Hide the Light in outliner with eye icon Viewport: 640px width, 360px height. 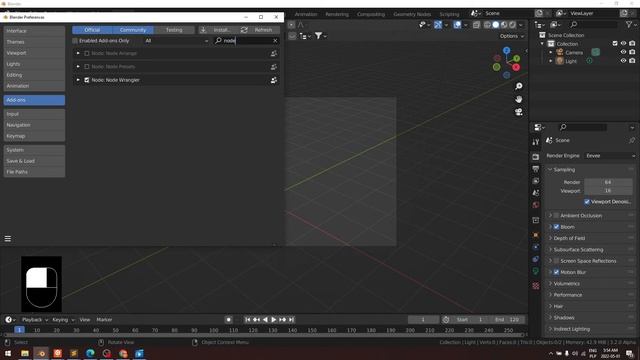pos(623,61)
